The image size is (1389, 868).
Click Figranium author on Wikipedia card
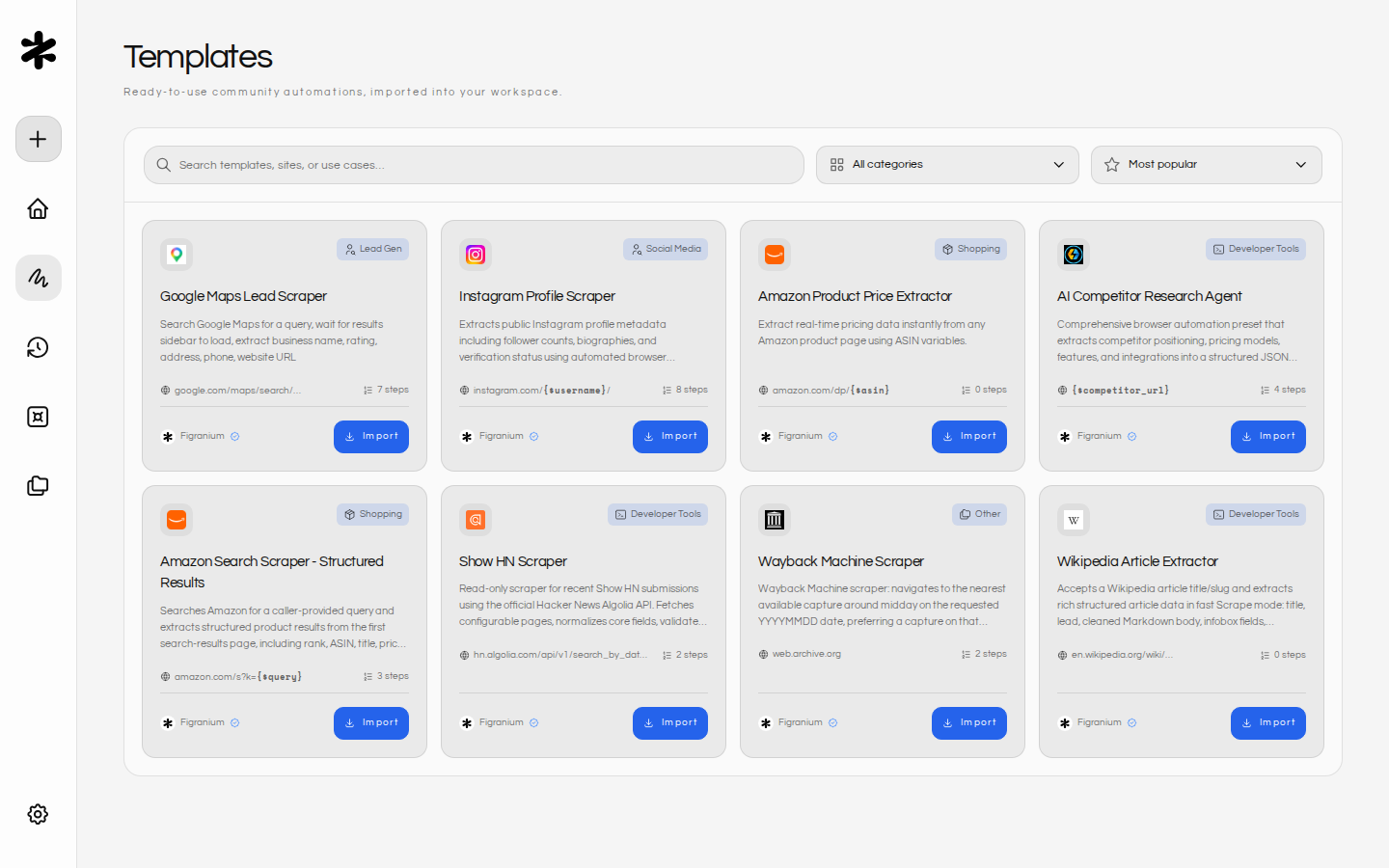coord(1099,722)
